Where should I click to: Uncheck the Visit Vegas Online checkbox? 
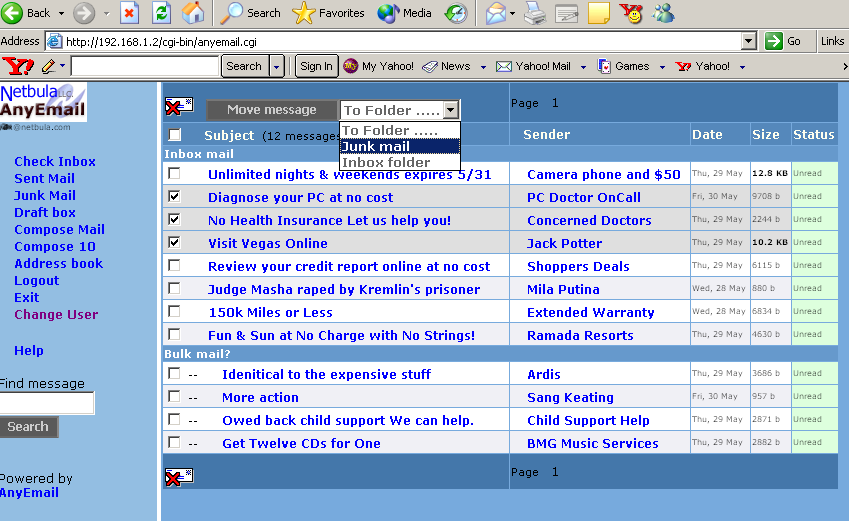[174, 242]
